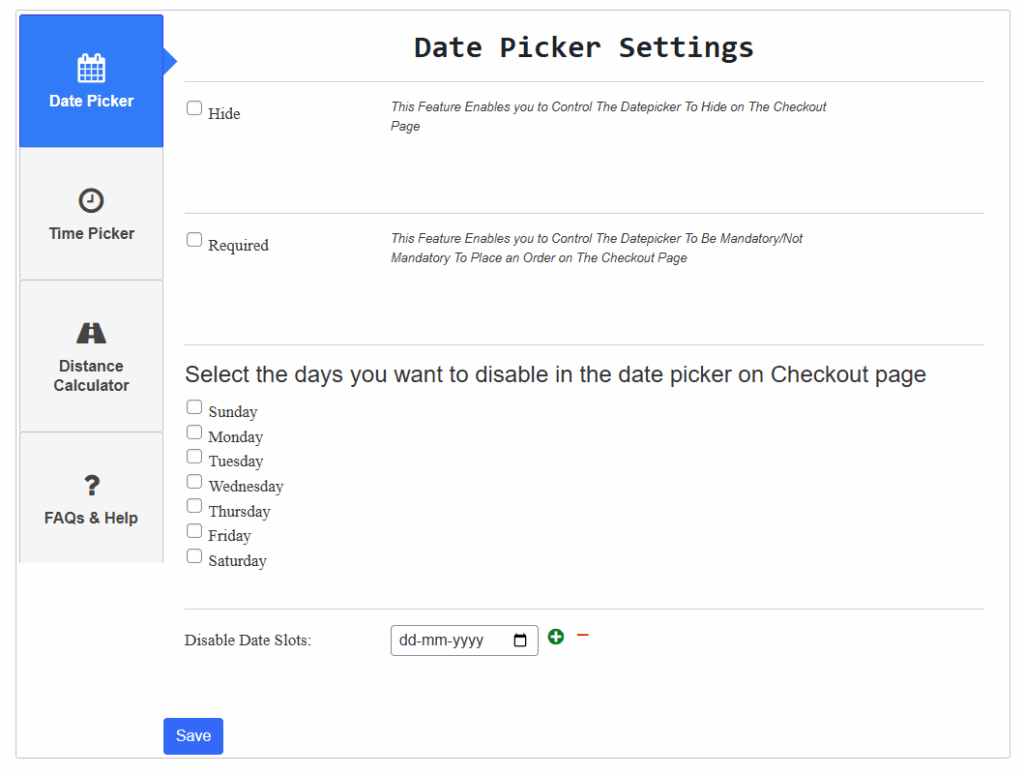Check the Required checkbox
The width and height of the screenshot is (1024, 775).
pos(194,239)
